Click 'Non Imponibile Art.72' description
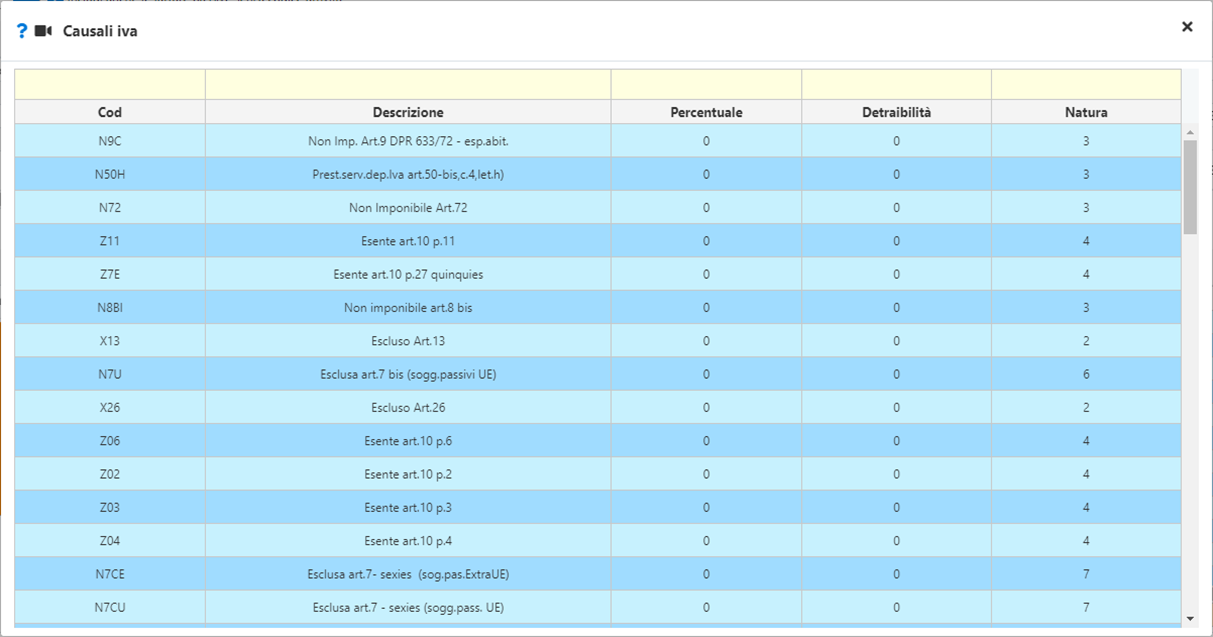1213x637 pixels. (408, 208)
